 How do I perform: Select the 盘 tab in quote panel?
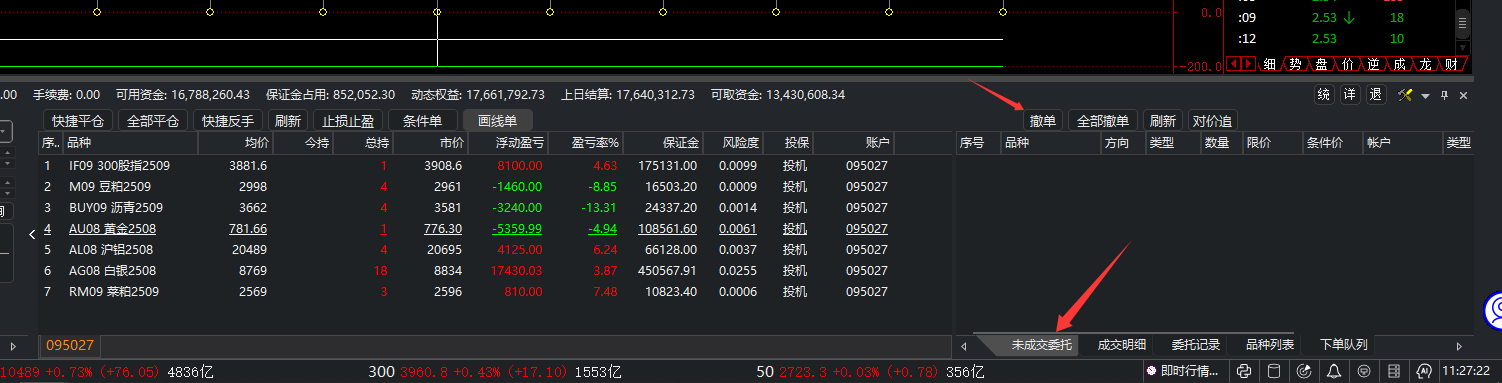click(x=1322, y=64)
